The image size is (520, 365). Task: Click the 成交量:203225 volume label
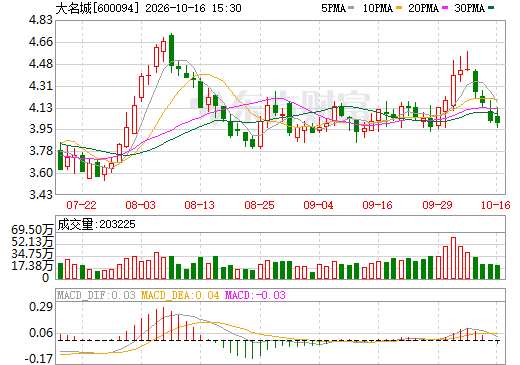pyautogui.click(x=97, y=224)
